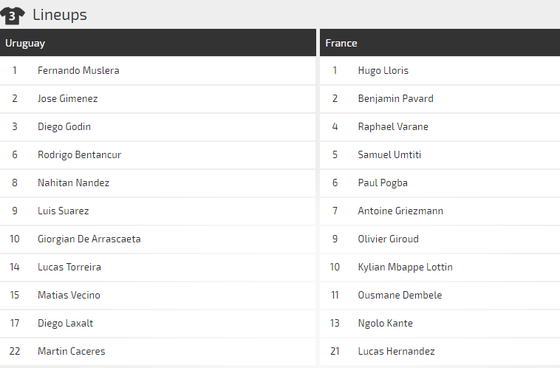Open Rodrigo Bentancur's player entry
Screen dimensions: 560x368
[79, 155]
